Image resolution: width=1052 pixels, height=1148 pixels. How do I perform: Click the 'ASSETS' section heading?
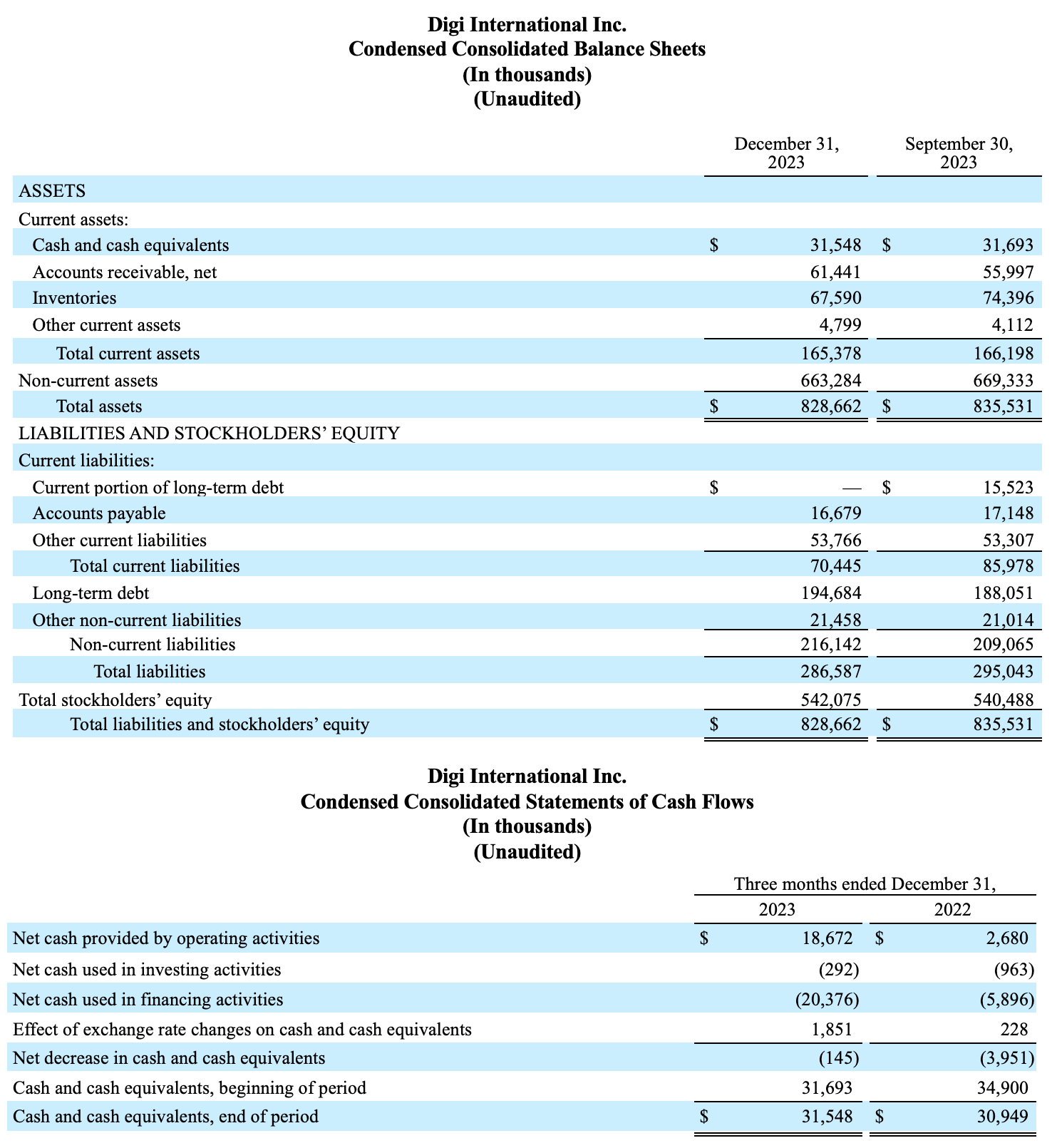52,191
